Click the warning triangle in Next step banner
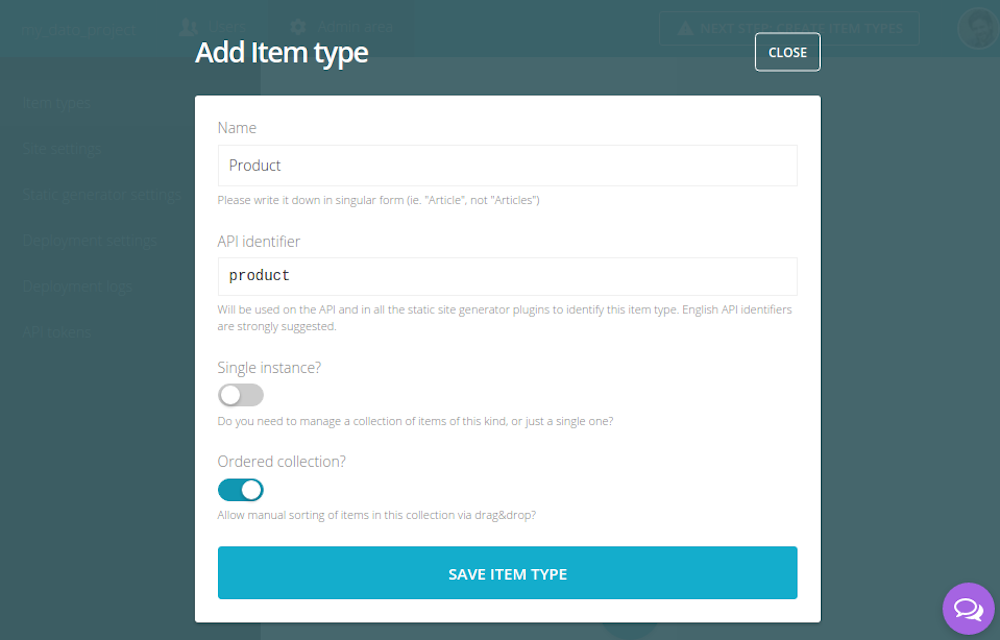Screen dimensions: 1000x640 coord(685,28)
